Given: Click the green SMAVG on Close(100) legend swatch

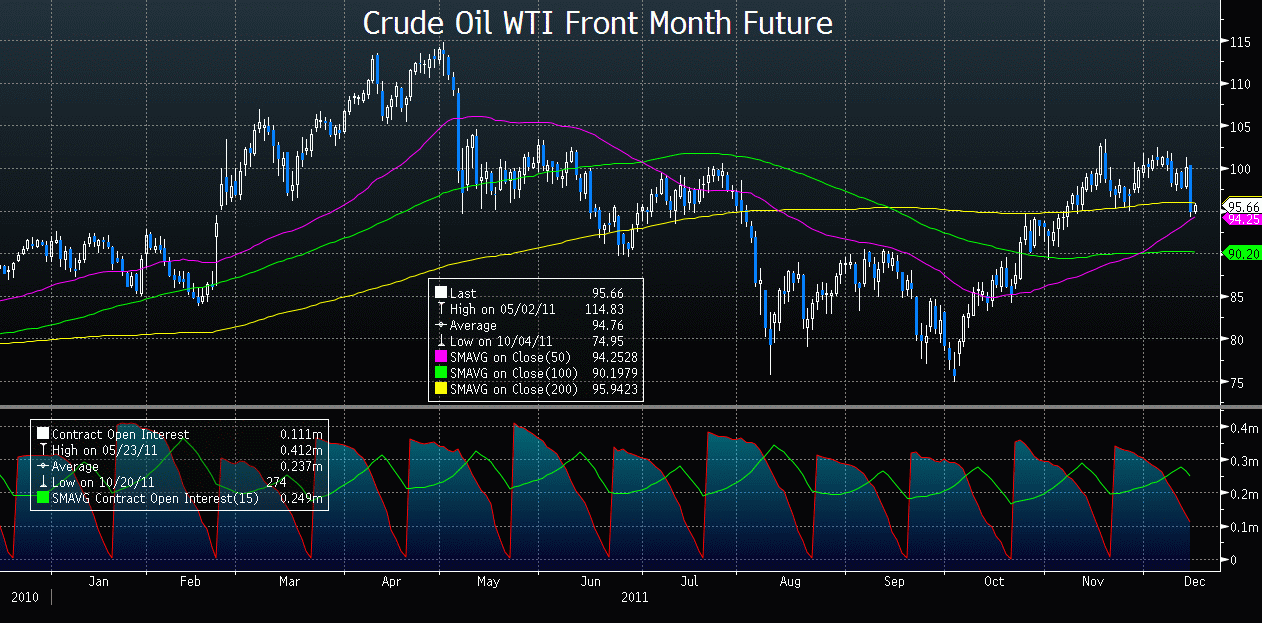Looking at the screenshot, I should pos(441,373).
